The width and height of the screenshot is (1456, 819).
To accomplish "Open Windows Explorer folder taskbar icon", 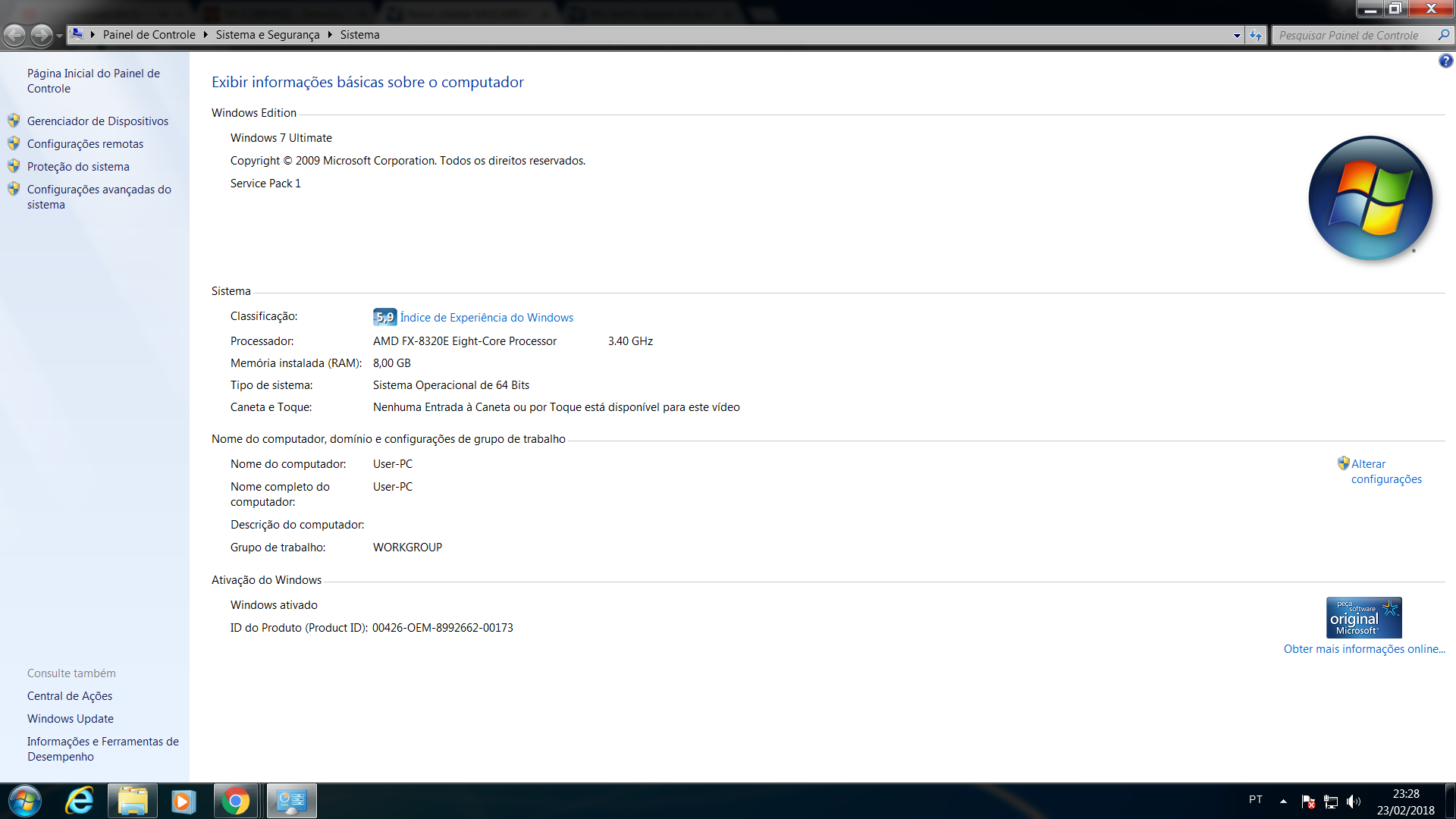I will pos(133,801).
